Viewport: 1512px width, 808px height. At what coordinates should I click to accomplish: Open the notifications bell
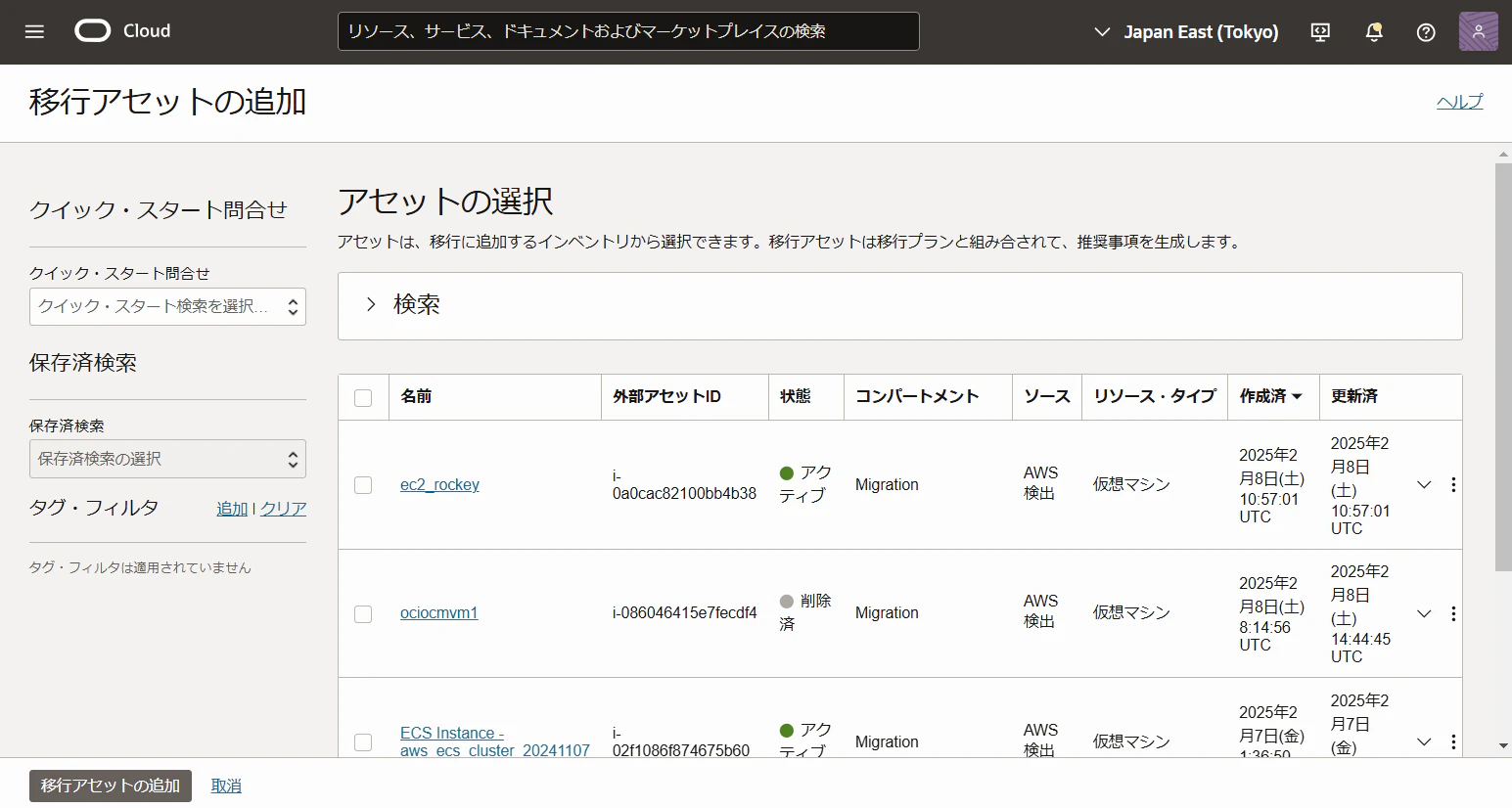[x=1374, y=32]
